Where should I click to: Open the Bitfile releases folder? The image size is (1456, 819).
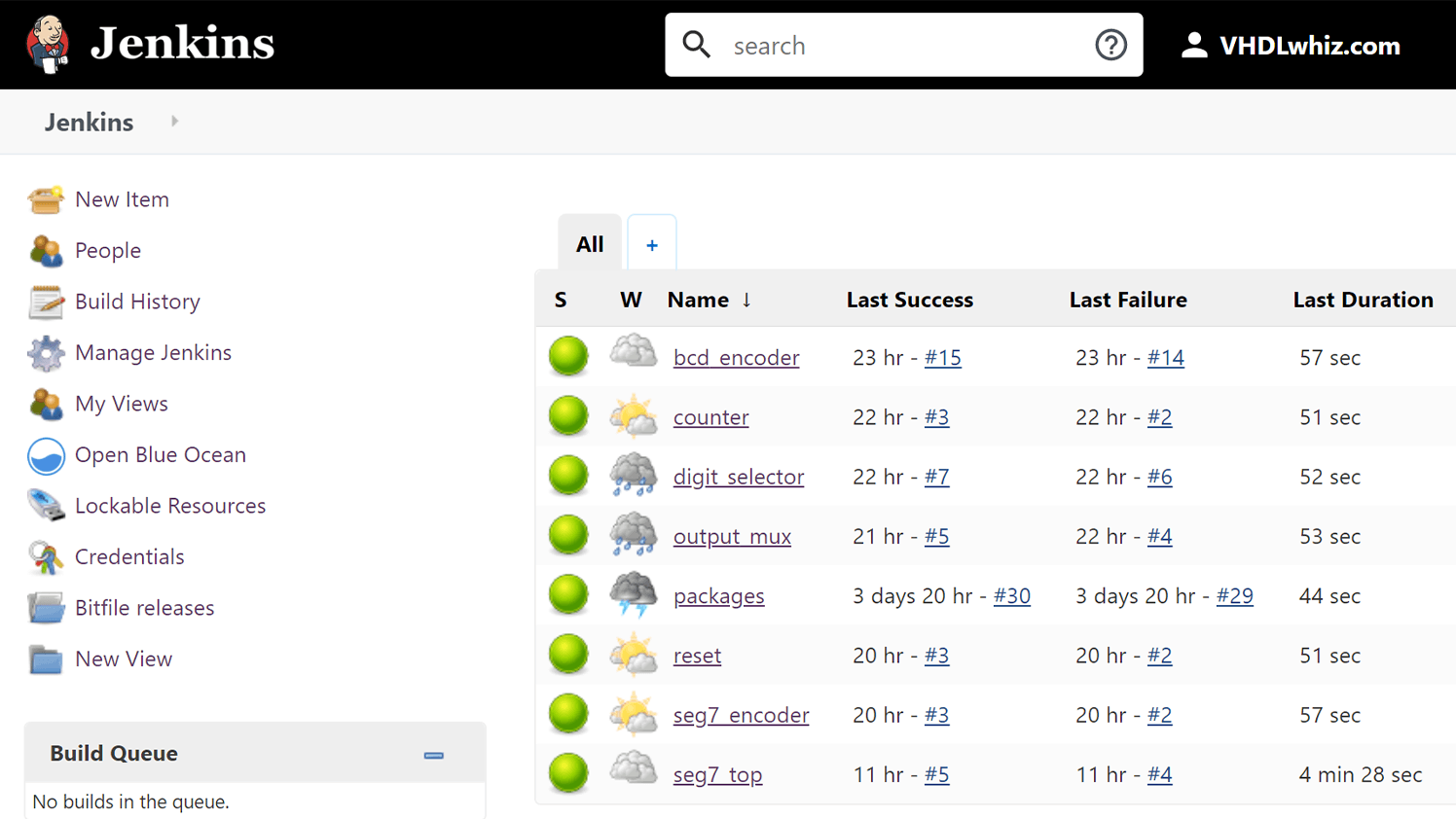point(144,607)
